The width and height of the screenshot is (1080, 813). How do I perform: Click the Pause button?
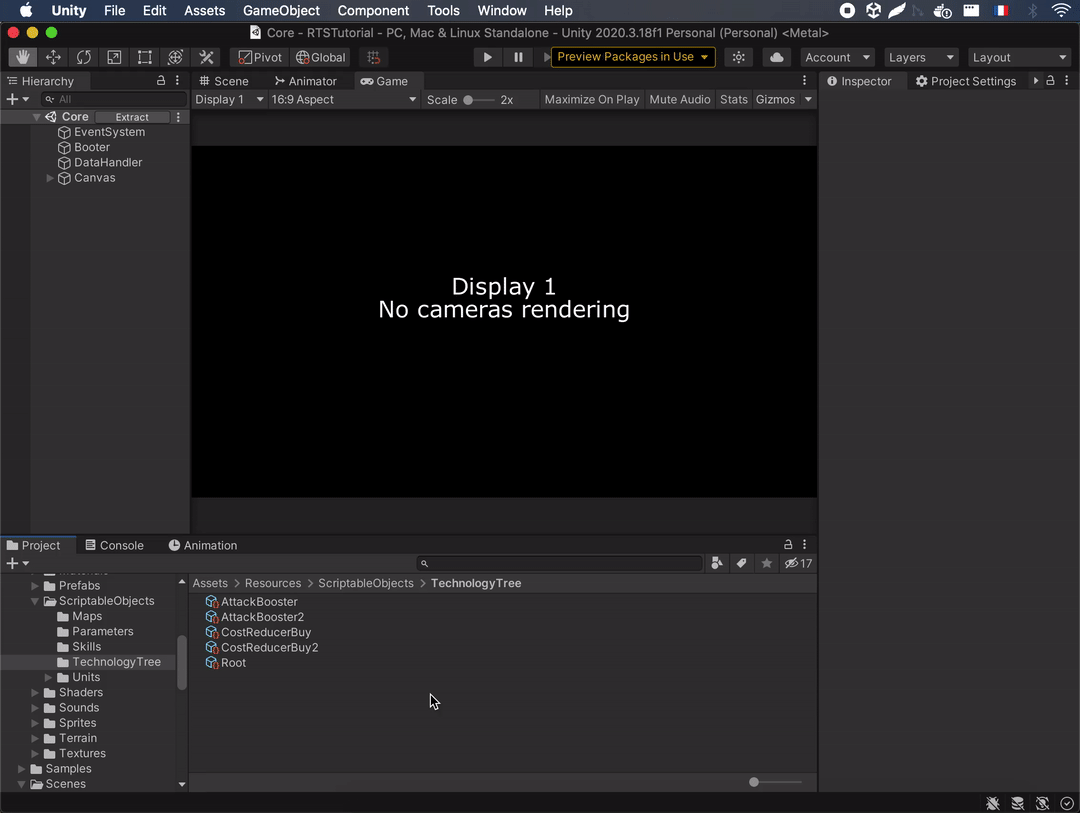(518, 57)
